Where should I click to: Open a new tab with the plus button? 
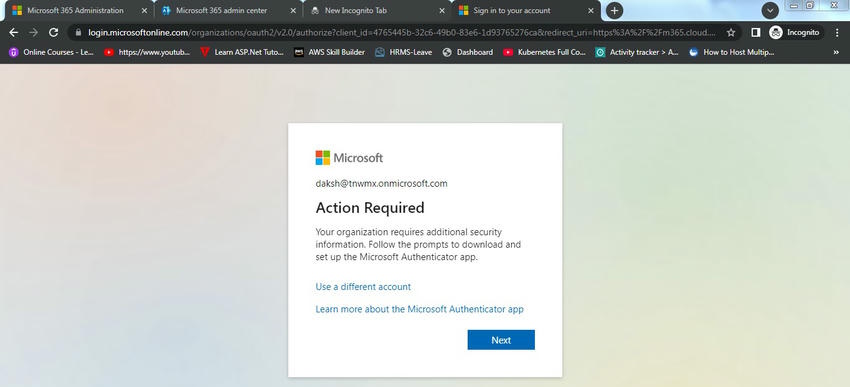point(614,10)
